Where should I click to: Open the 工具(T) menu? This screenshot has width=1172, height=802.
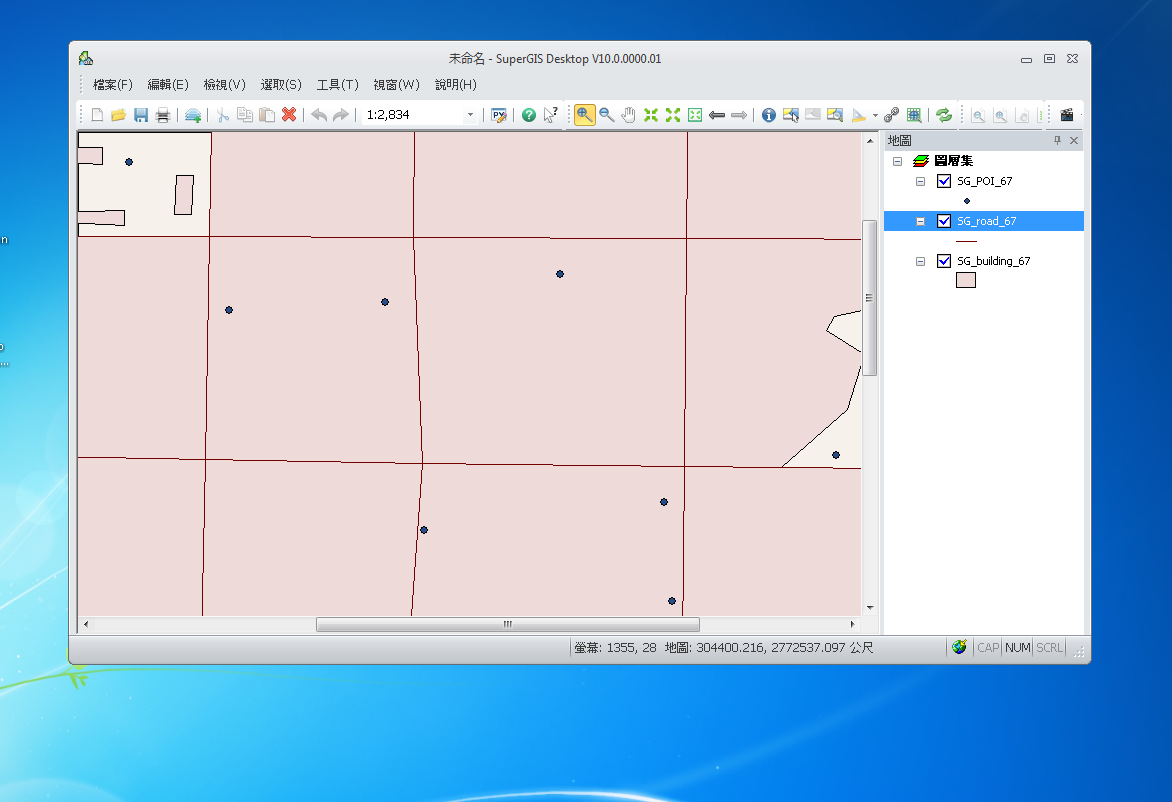click(x=337, y=84)
